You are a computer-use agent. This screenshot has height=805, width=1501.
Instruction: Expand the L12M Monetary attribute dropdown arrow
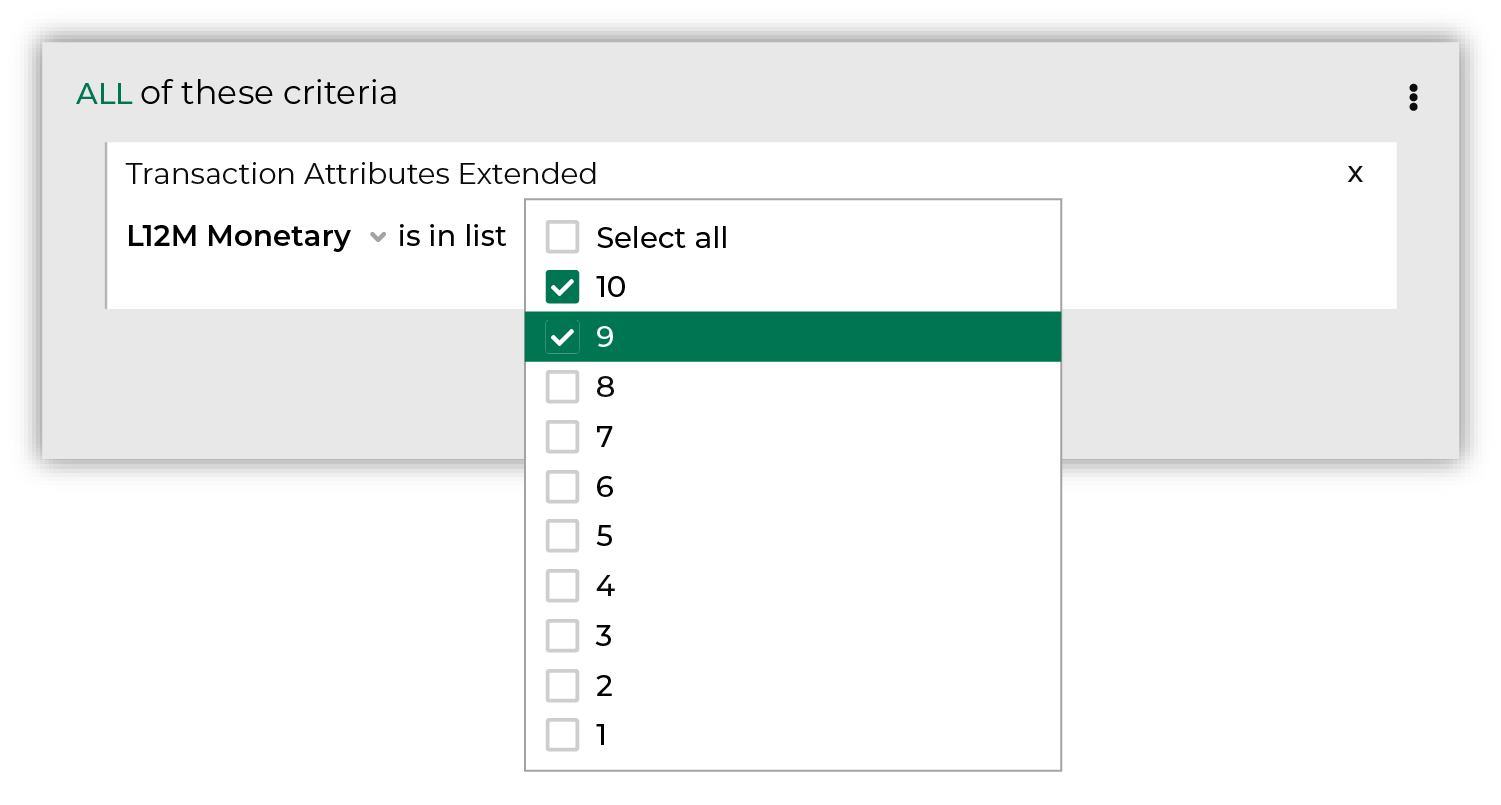(377, 238)
